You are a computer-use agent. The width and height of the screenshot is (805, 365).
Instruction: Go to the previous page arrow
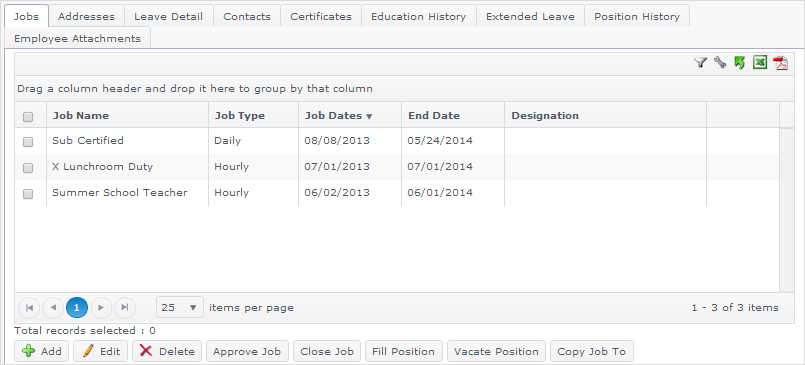point(53,308)
